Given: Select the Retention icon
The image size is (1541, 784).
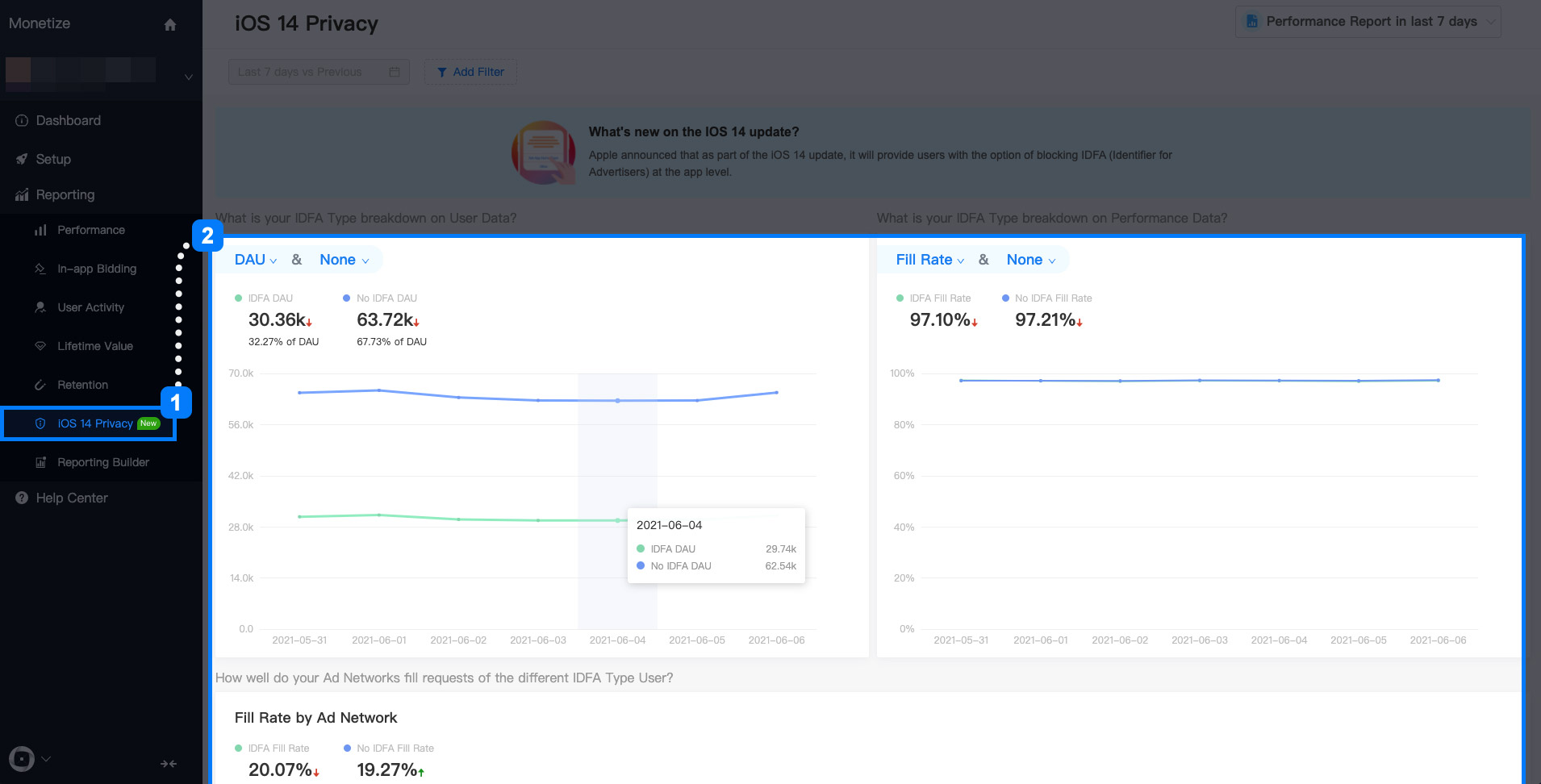Looking at the screenshot, I should 41,385.
